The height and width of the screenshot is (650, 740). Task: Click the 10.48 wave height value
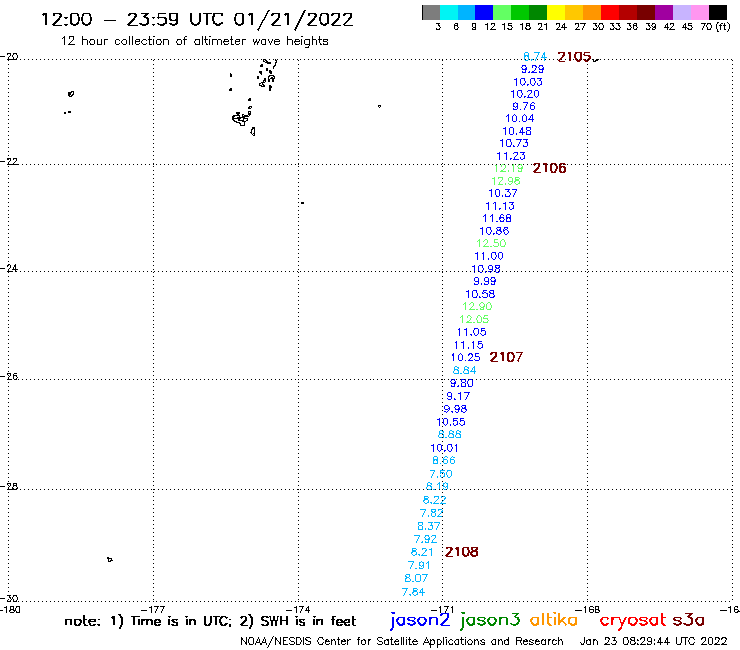pyautogui.click(x=517, y=131)
